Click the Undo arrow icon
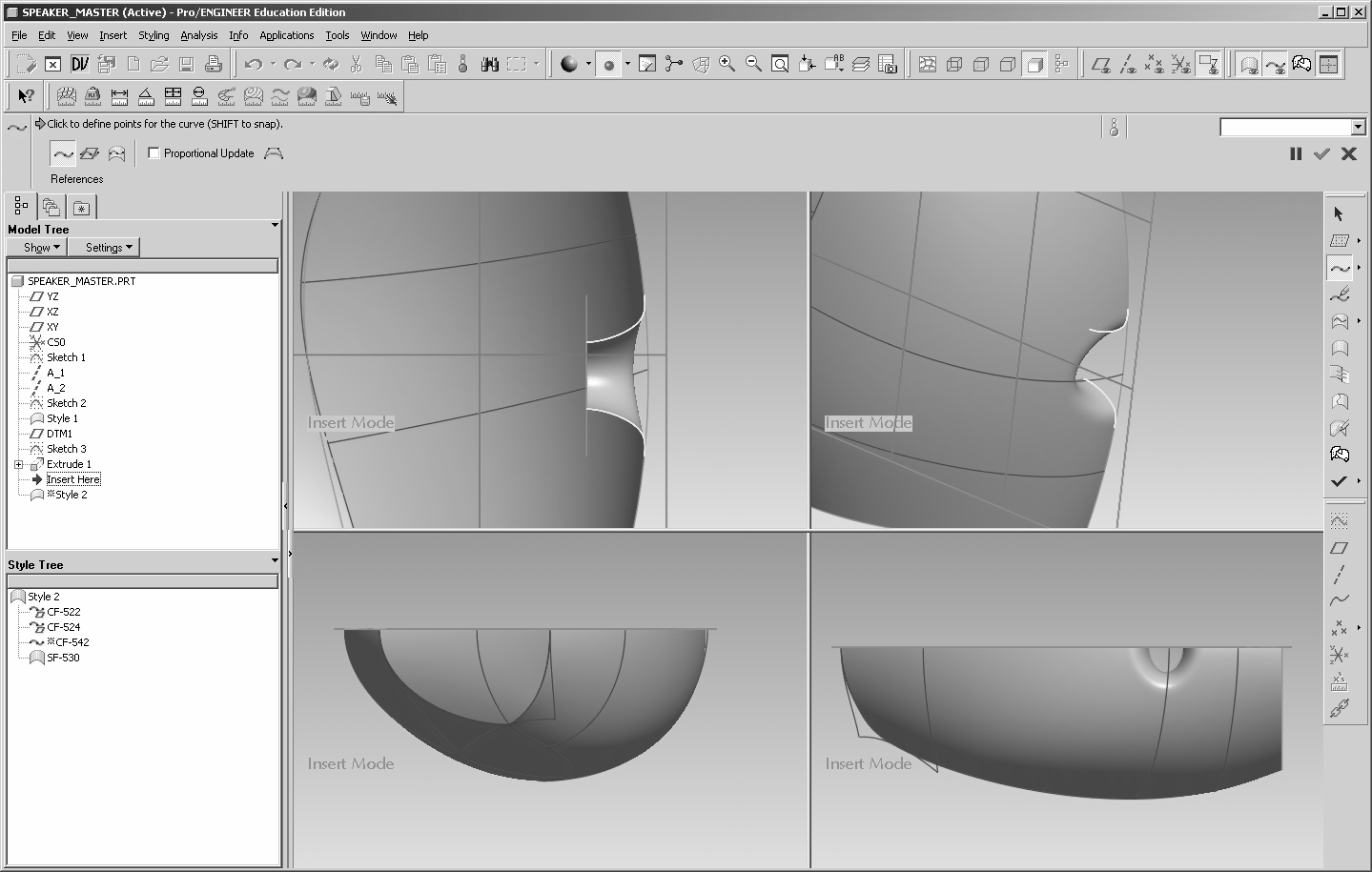1372x872 pixels. pyautogui.click(x=253, y=64)
